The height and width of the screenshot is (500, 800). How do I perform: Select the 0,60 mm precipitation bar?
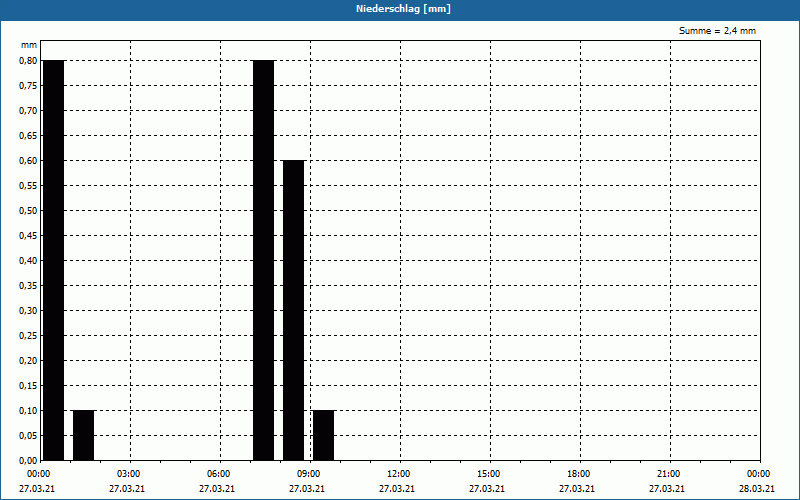pos(294,310)
